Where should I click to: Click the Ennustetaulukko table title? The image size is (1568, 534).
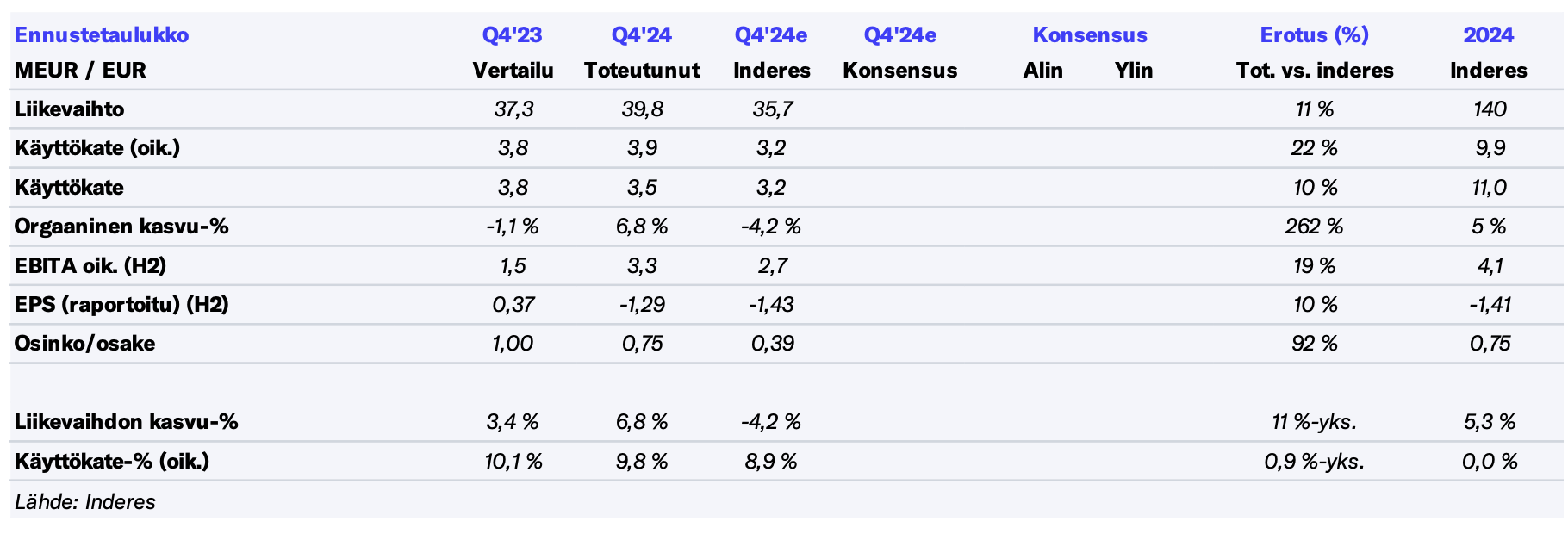102,35
